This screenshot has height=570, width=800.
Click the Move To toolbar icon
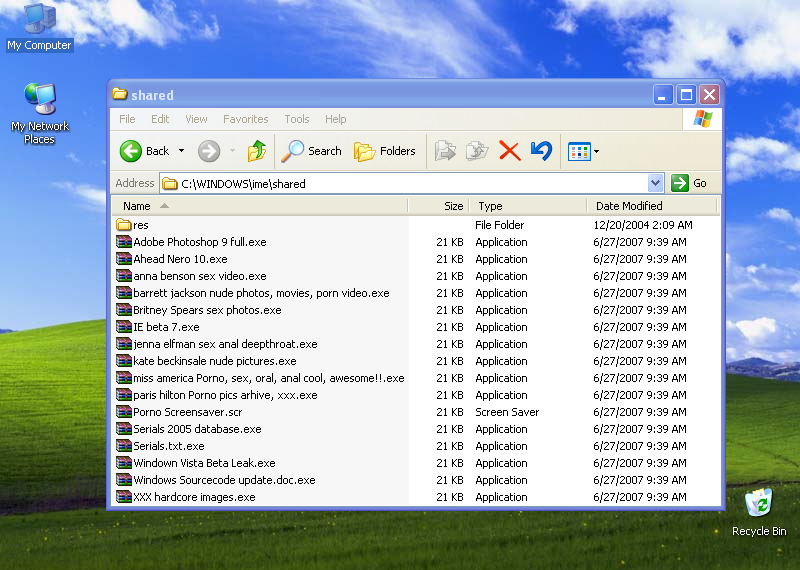(x=445, y=151)
